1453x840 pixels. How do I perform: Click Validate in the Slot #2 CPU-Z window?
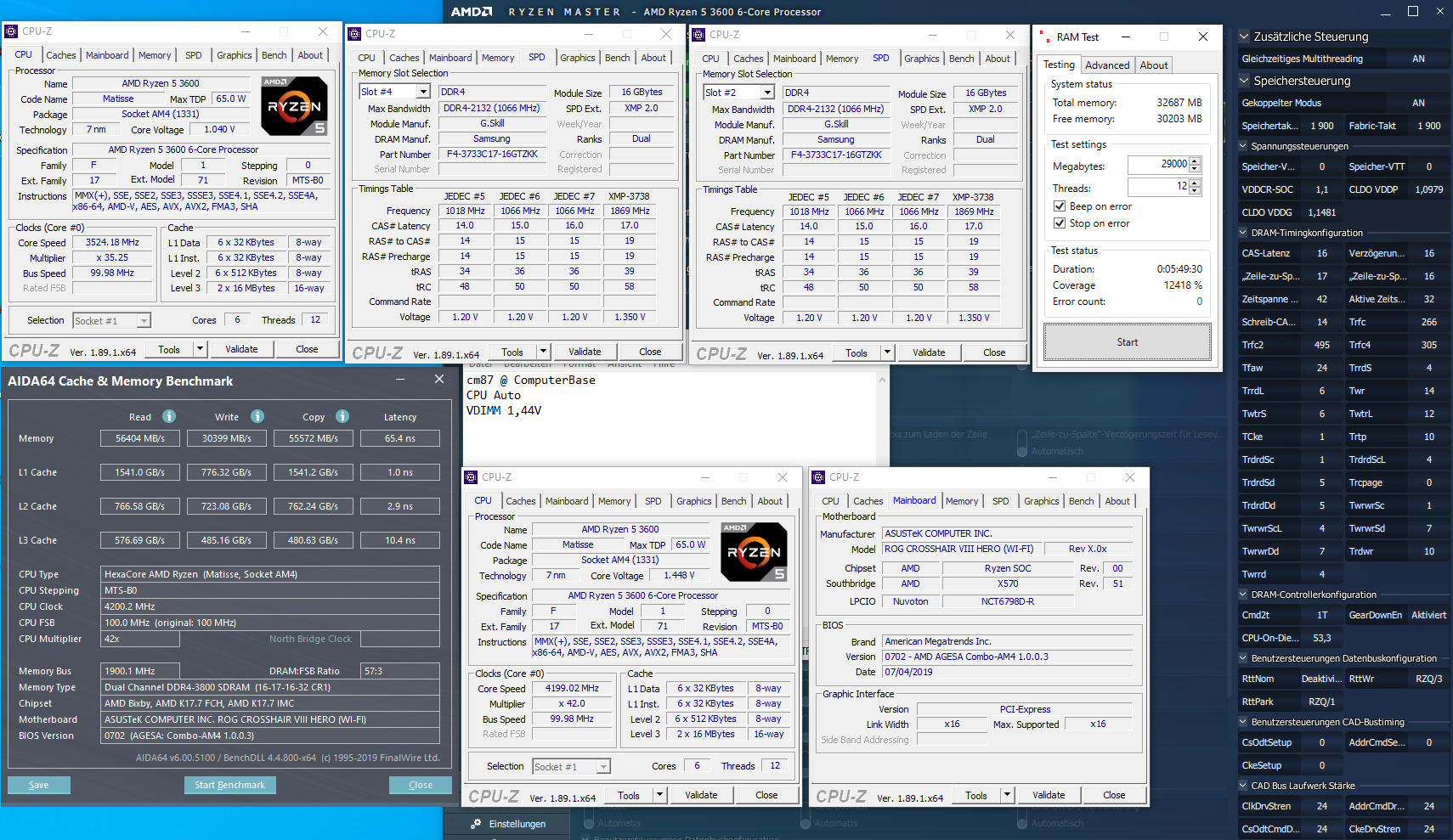tap(929, 353)
